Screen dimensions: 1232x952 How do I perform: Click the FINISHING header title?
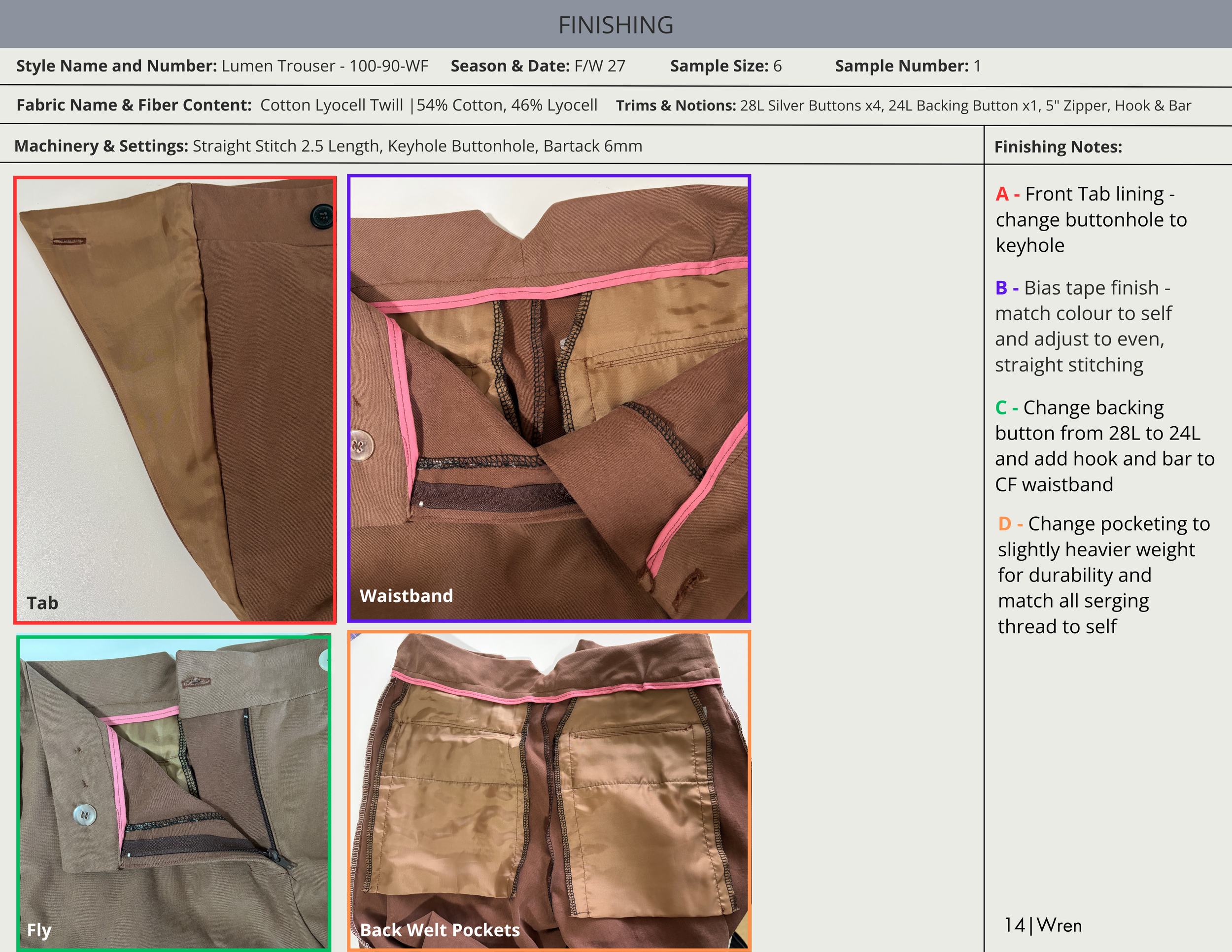(616, 25)
